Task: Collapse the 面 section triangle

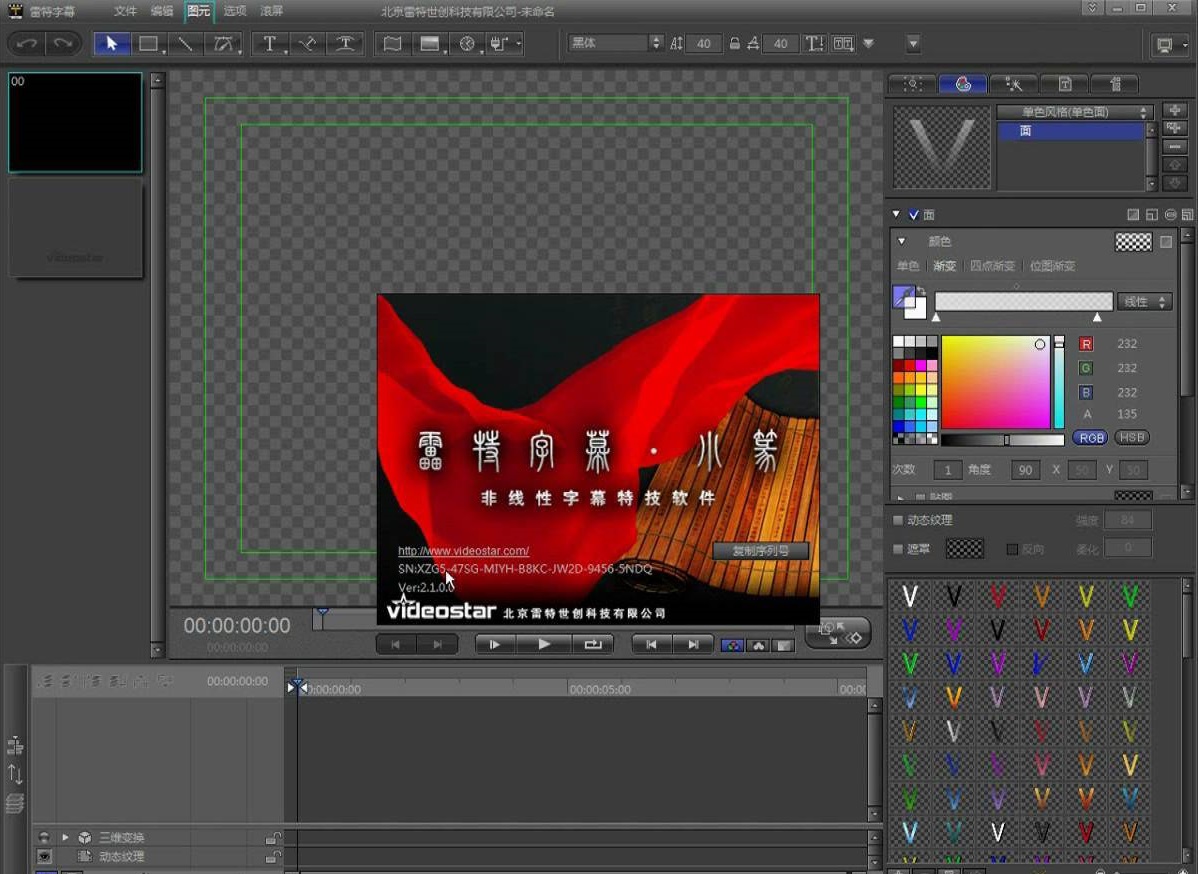Action: point(896,215)
